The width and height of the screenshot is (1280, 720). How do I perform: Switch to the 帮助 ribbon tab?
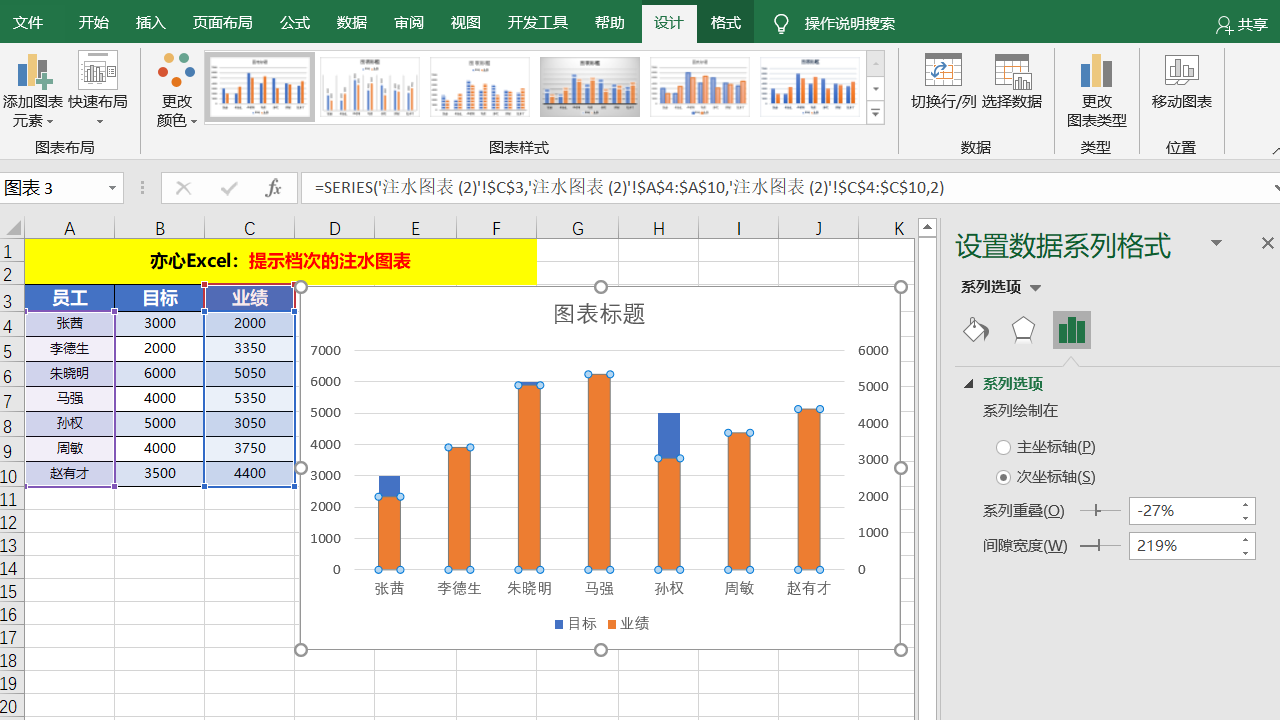610,23
